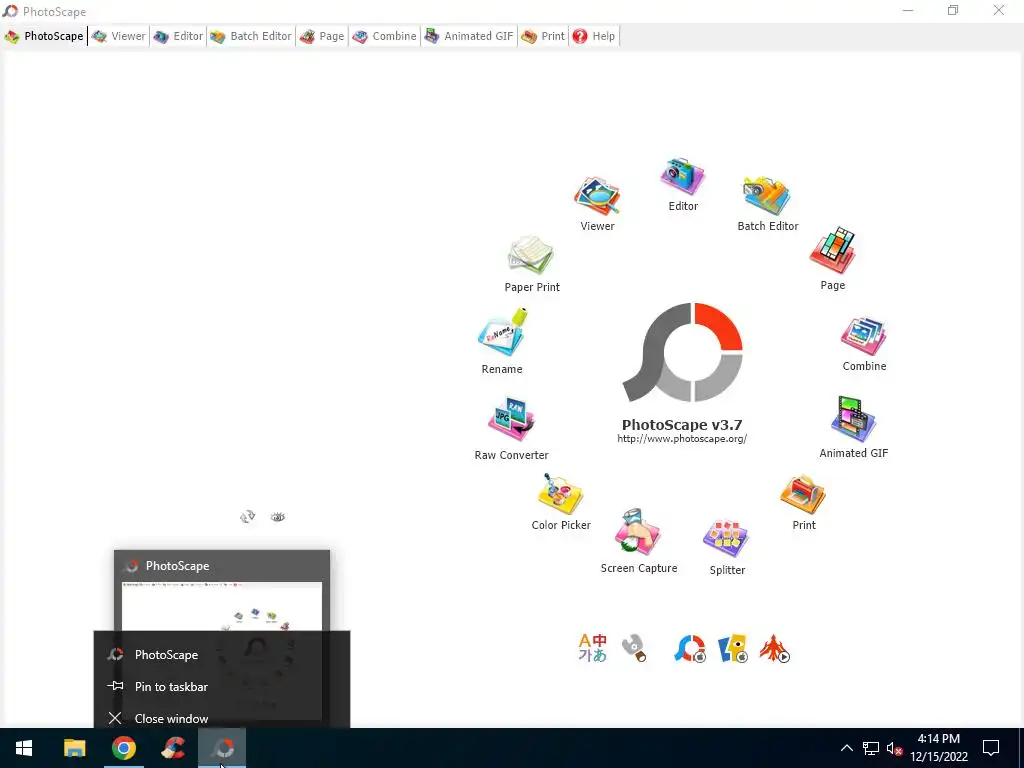
Task: Open the Page icon in the circle
Action: 833,251
